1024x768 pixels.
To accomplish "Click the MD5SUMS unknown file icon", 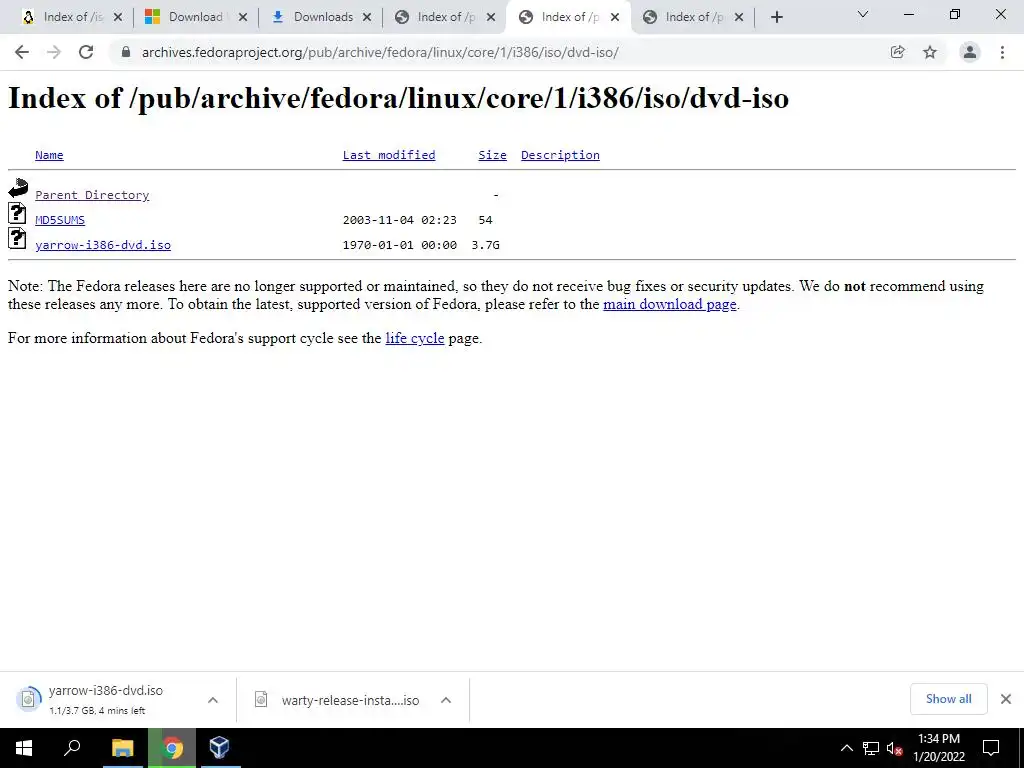I will (x=17, y=213).
